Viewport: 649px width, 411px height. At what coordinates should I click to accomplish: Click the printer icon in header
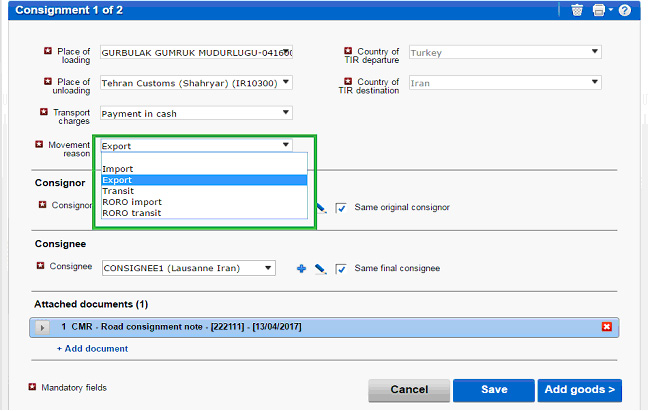[x=598, y=10]
